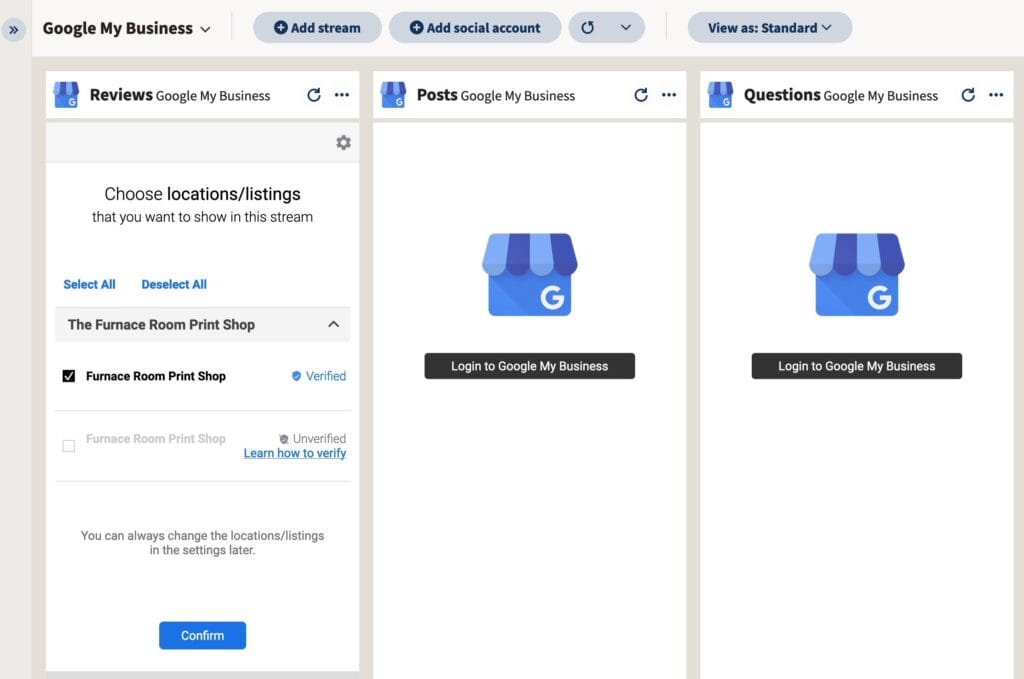Viewport: 1024px width, 679px height.
Task: Open Reviews stream settings gear
Action: pyautogui.click(x=344, y=142)
